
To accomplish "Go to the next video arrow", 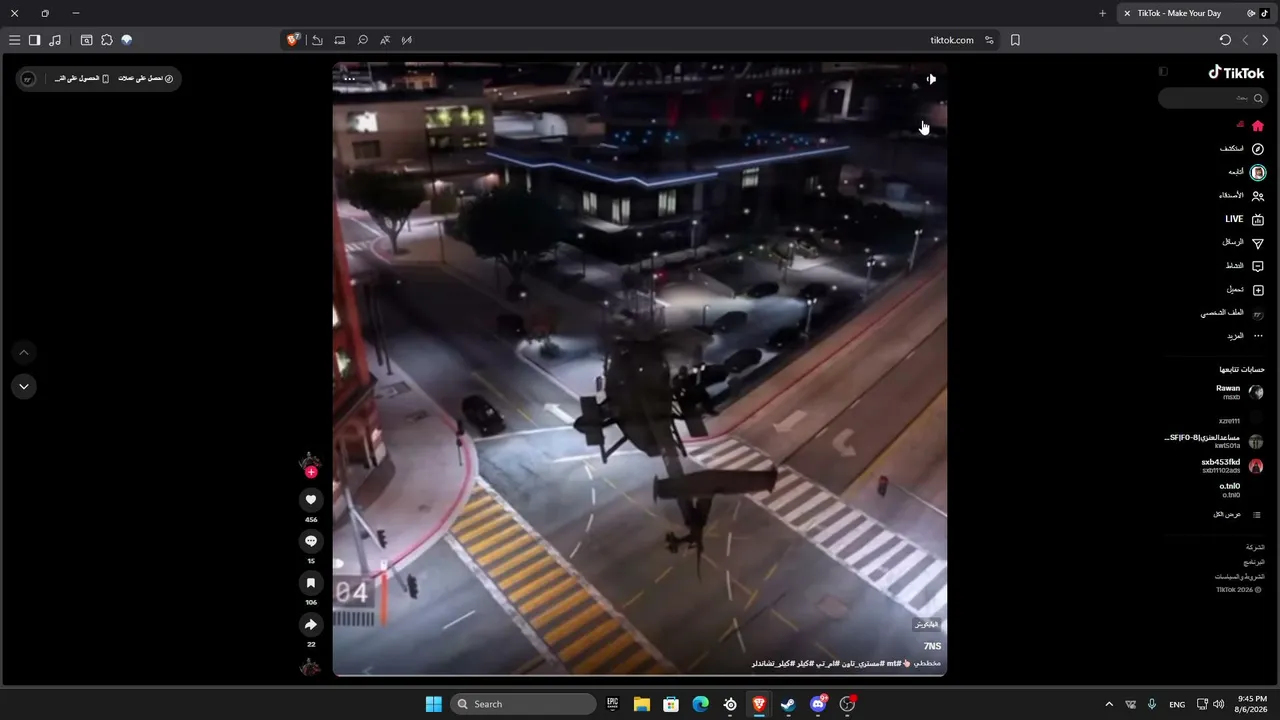I will [24, 386].
